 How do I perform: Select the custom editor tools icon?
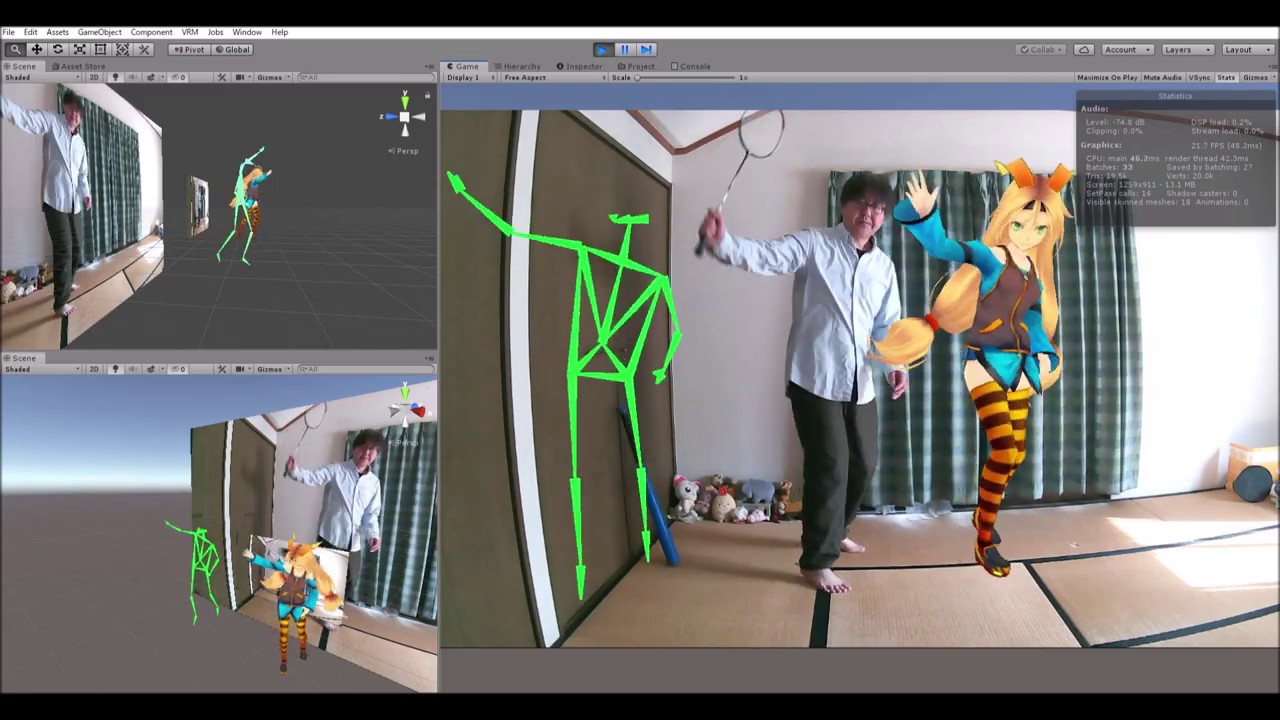[x=144, y=49]
